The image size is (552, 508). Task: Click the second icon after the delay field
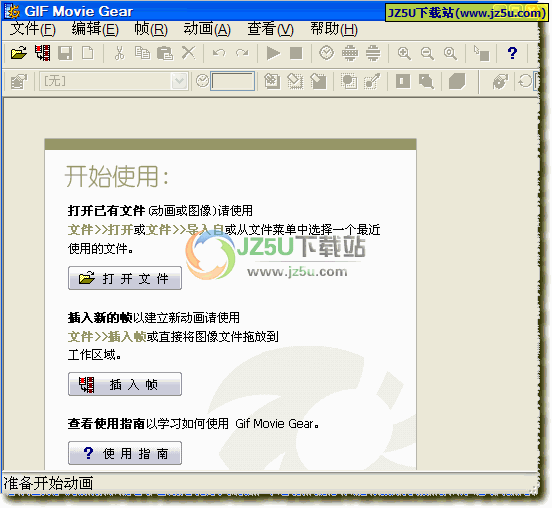(295, 81)
